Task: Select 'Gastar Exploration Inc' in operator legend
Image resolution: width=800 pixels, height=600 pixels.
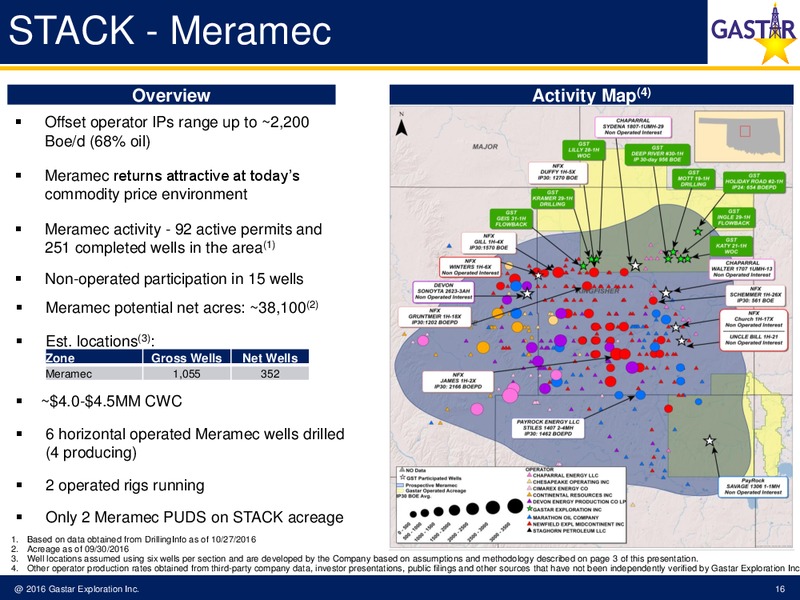Action: [564, 509]
